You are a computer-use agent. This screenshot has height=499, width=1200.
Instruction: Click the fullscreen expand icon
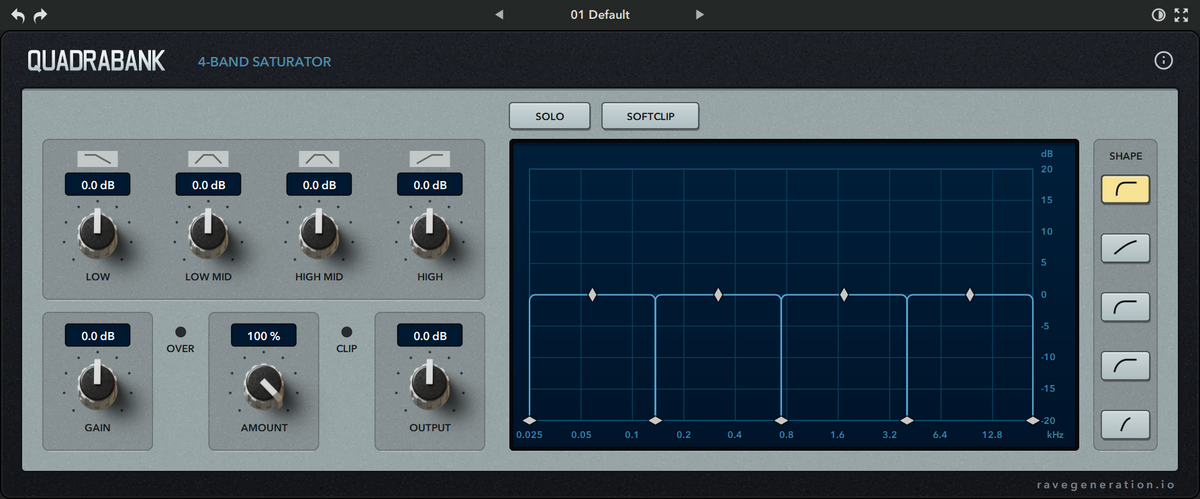(x=1181, y=15)
